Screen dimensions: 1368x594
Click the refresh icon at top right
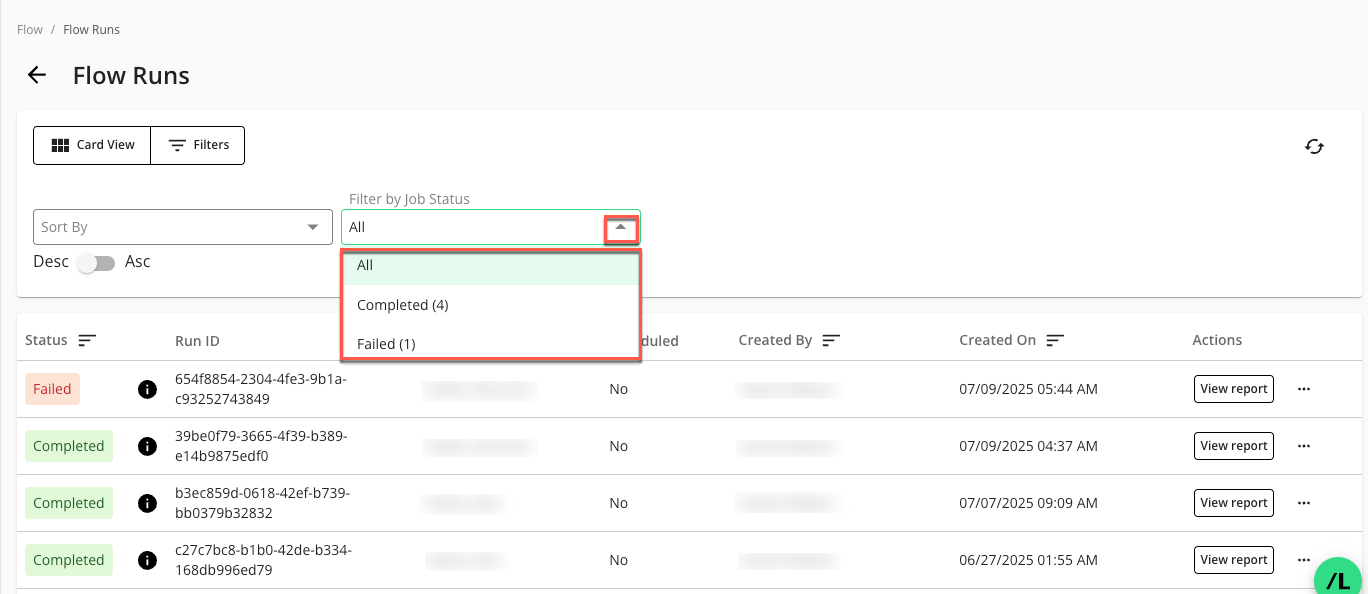pos(1314,147)
